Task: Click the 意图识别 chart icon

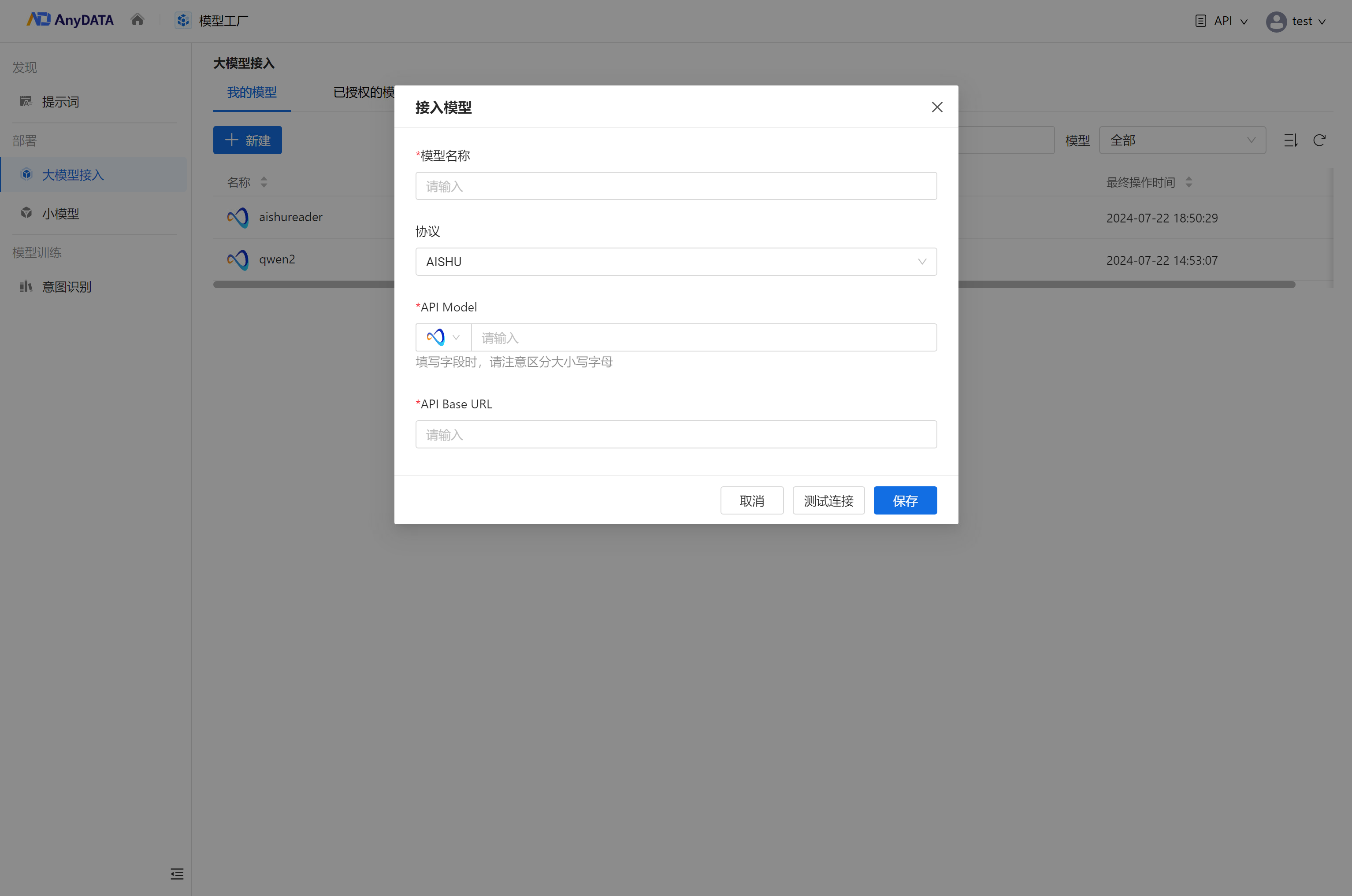Action: click(26, 286)
